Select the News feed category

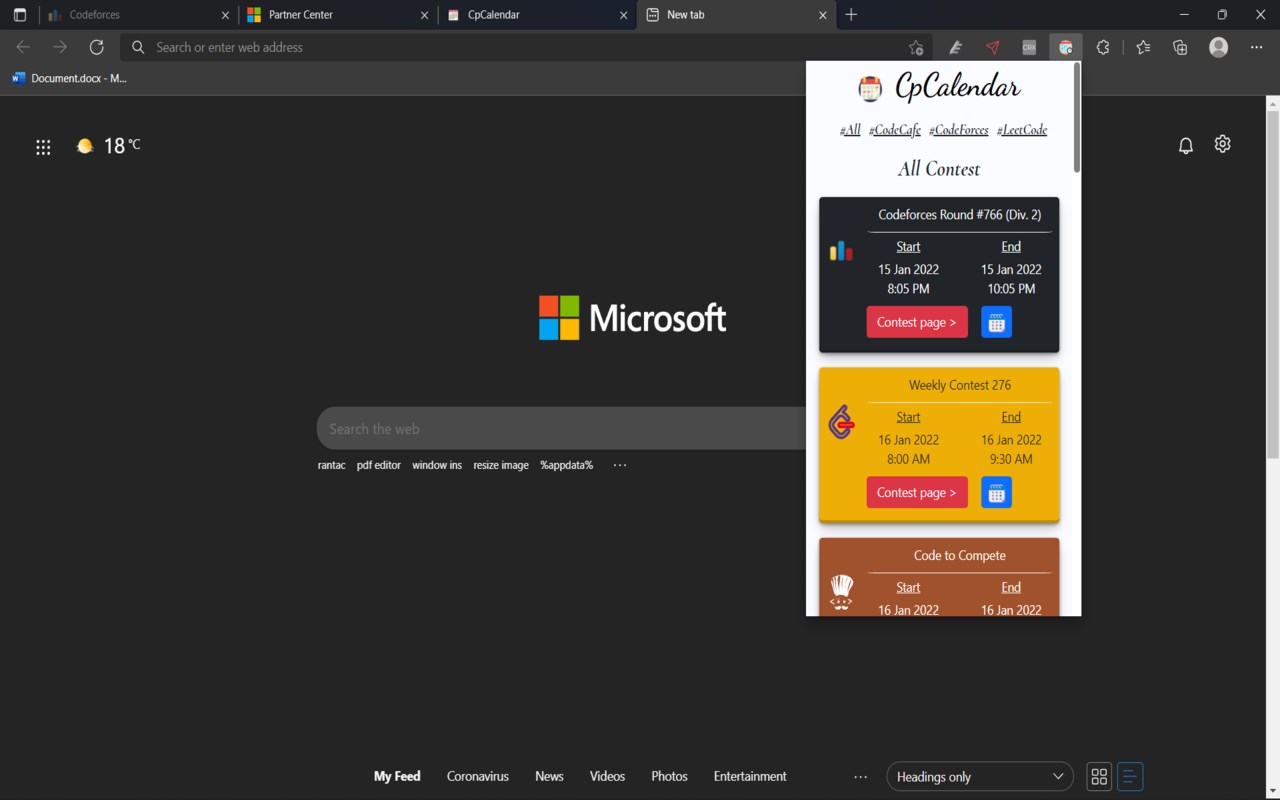click(x=549, y=776)
